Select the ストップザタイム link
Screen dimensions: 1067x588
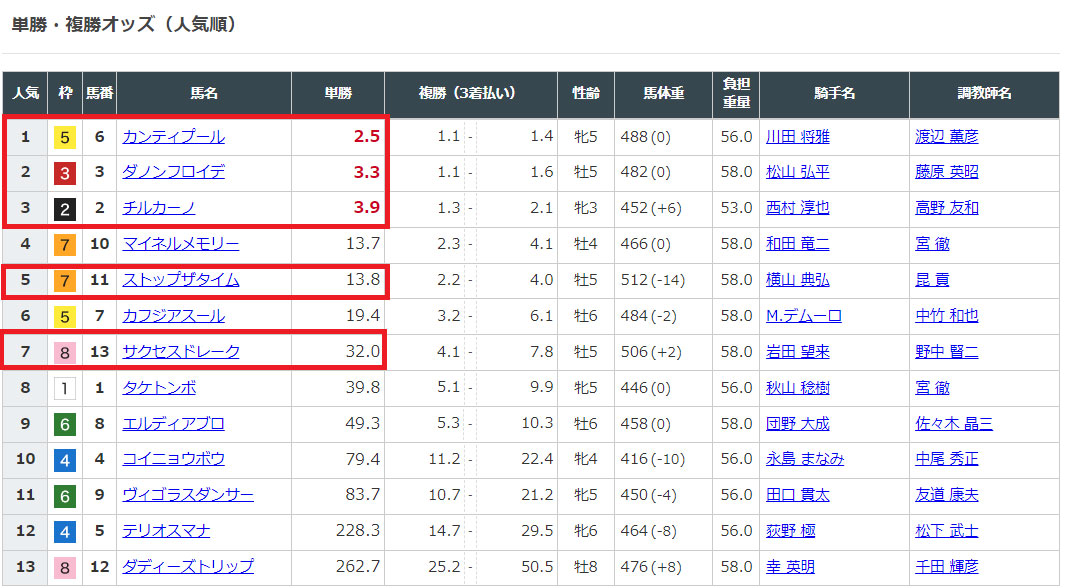pos(180,280)
